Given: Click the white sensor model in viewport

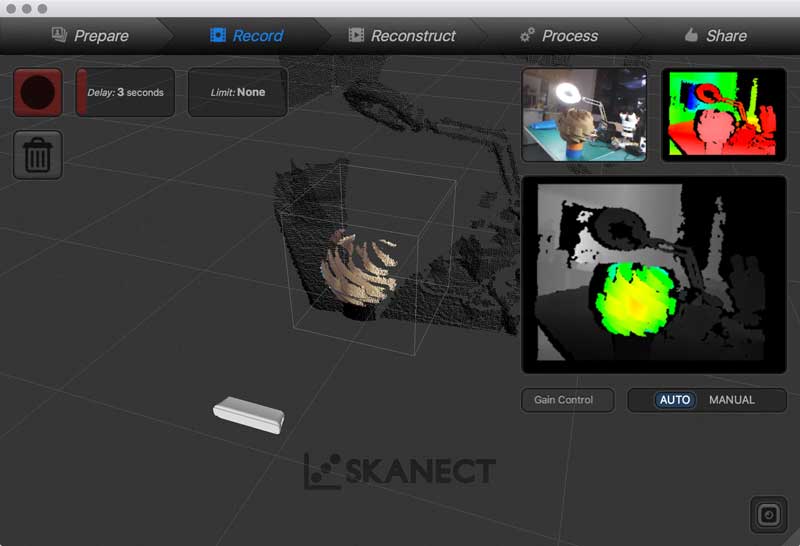Looking at the screenshot, I should click(x=249, y=415).
